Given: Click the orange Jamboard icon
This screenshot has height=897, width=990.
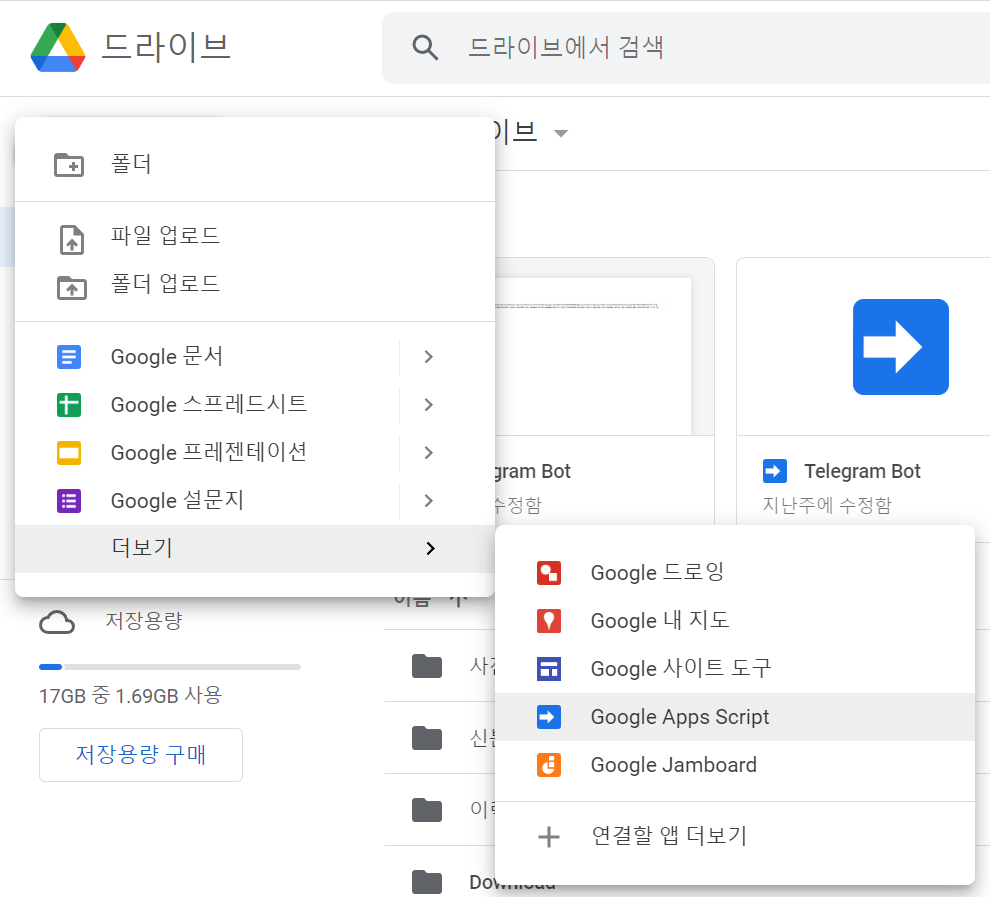Looking at the screenshot, I should [x=549, y=765].
